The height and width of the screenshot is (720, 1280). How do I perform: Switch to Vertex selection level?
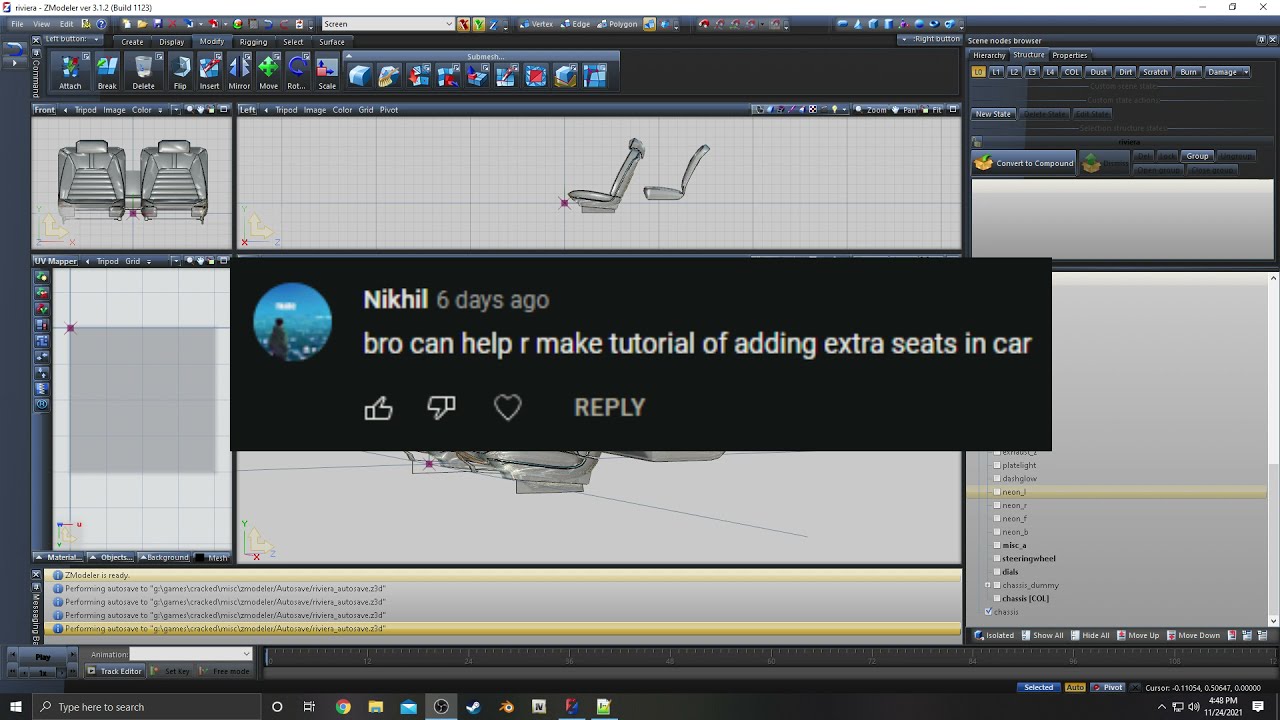coord(537,24)
